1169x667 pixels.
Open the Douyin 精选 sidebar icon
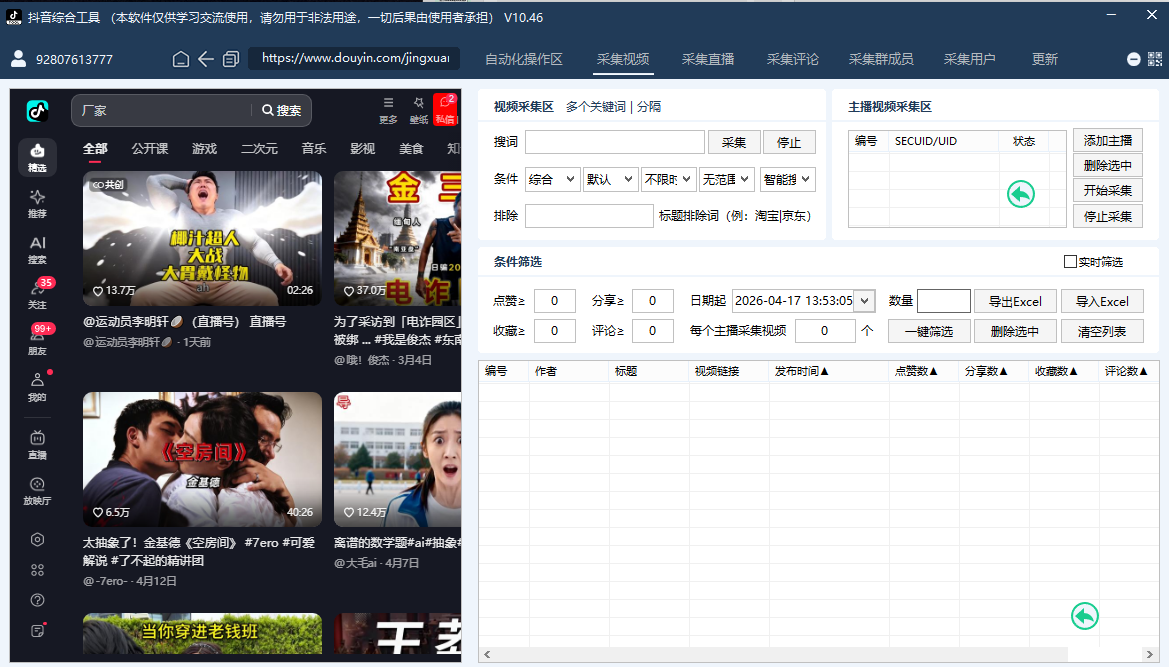37,157
